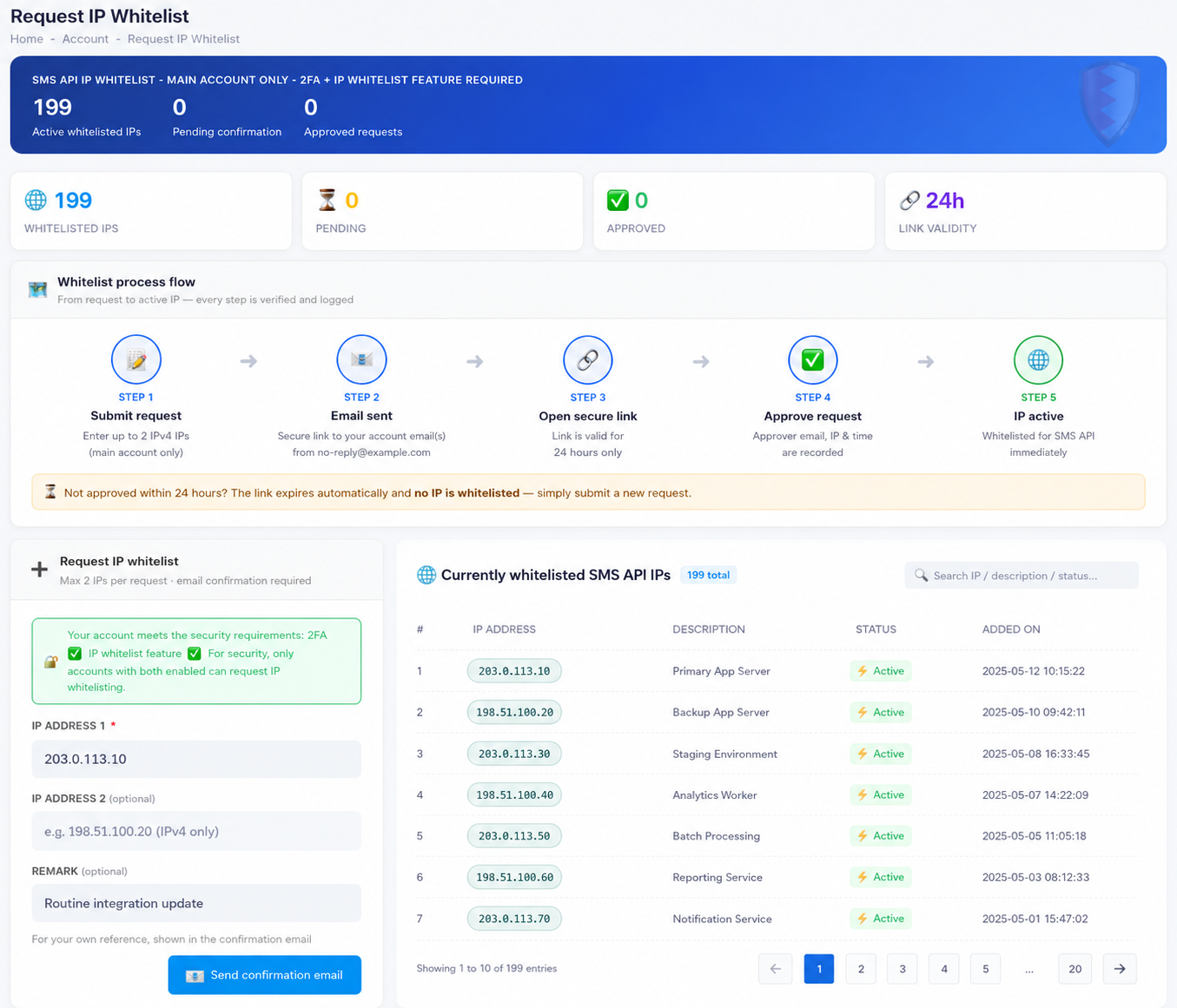Click the 199 total badge
This screenshot has height=1008, width=1177.
pyautogui.click(x=708, y=575)
